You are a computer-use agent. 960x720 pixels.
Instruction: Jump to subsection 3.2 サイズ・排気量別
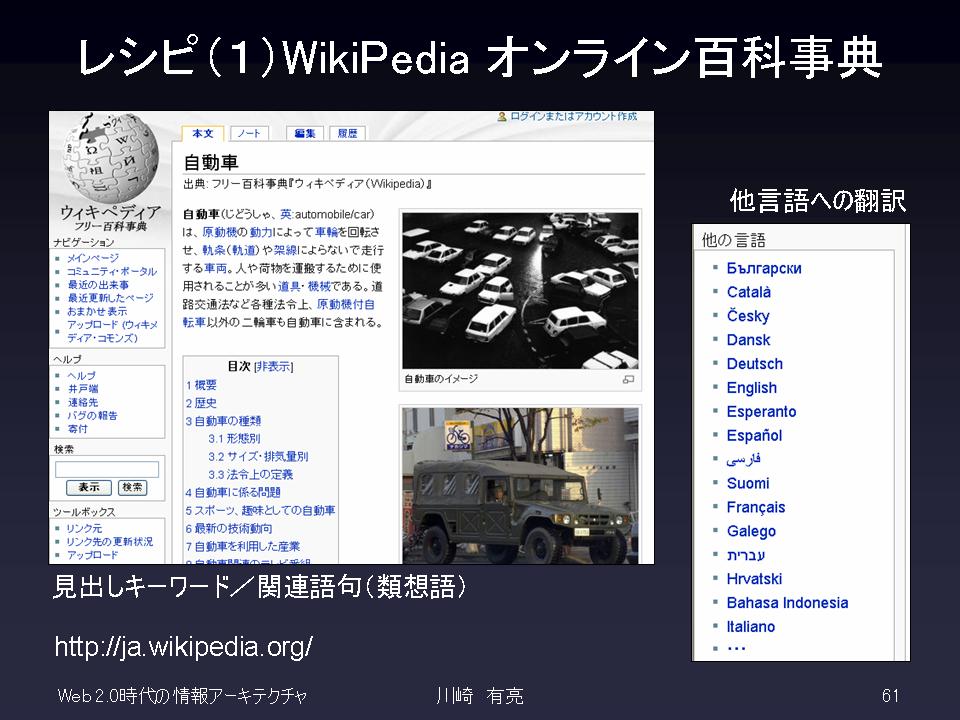click(x=258, y=457)
